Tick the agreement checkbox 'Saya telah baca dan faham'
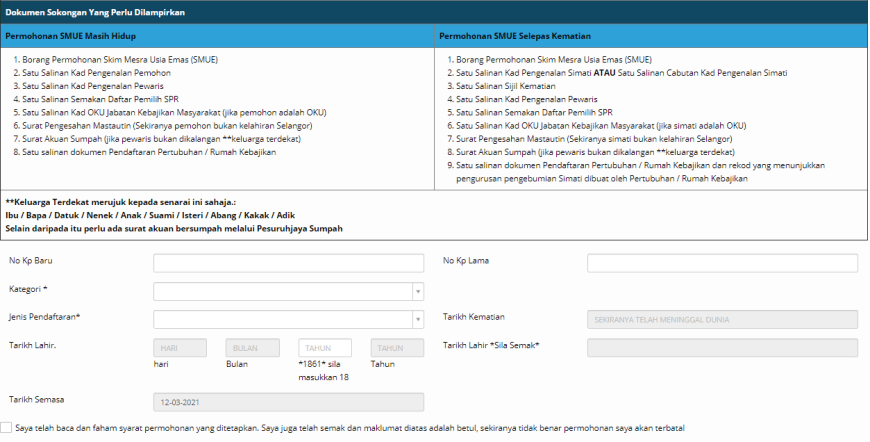Screen dimensions: 870x442 (x=7, y=428)
